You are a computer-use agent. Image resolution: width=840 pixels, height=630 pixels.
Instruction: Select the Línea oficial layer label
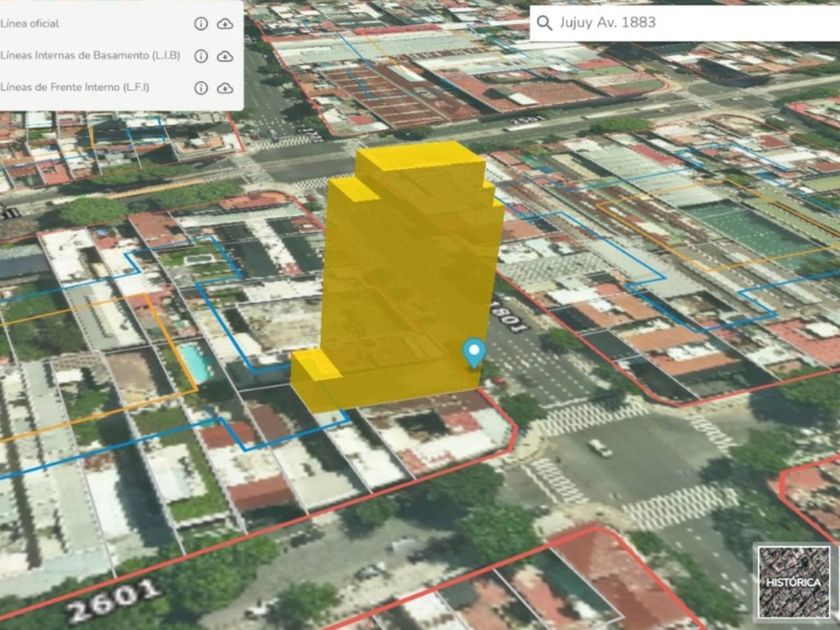click(x=30, y=23)
